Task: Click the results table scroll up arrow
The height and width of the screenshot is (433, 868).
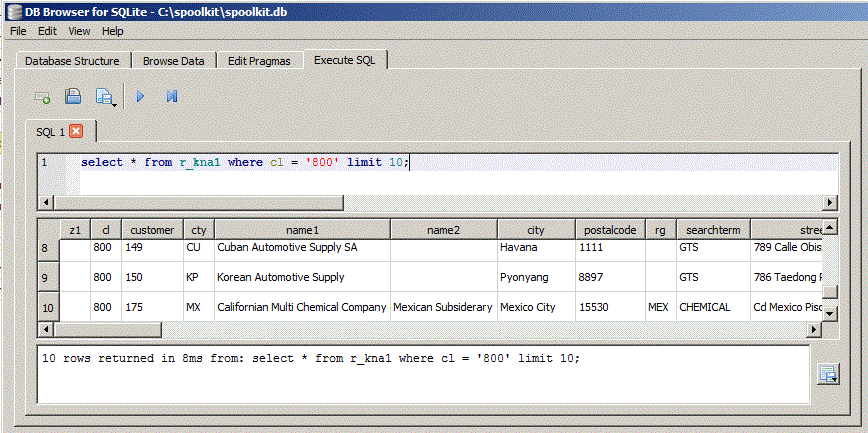Action: click(x=830, y=227)
